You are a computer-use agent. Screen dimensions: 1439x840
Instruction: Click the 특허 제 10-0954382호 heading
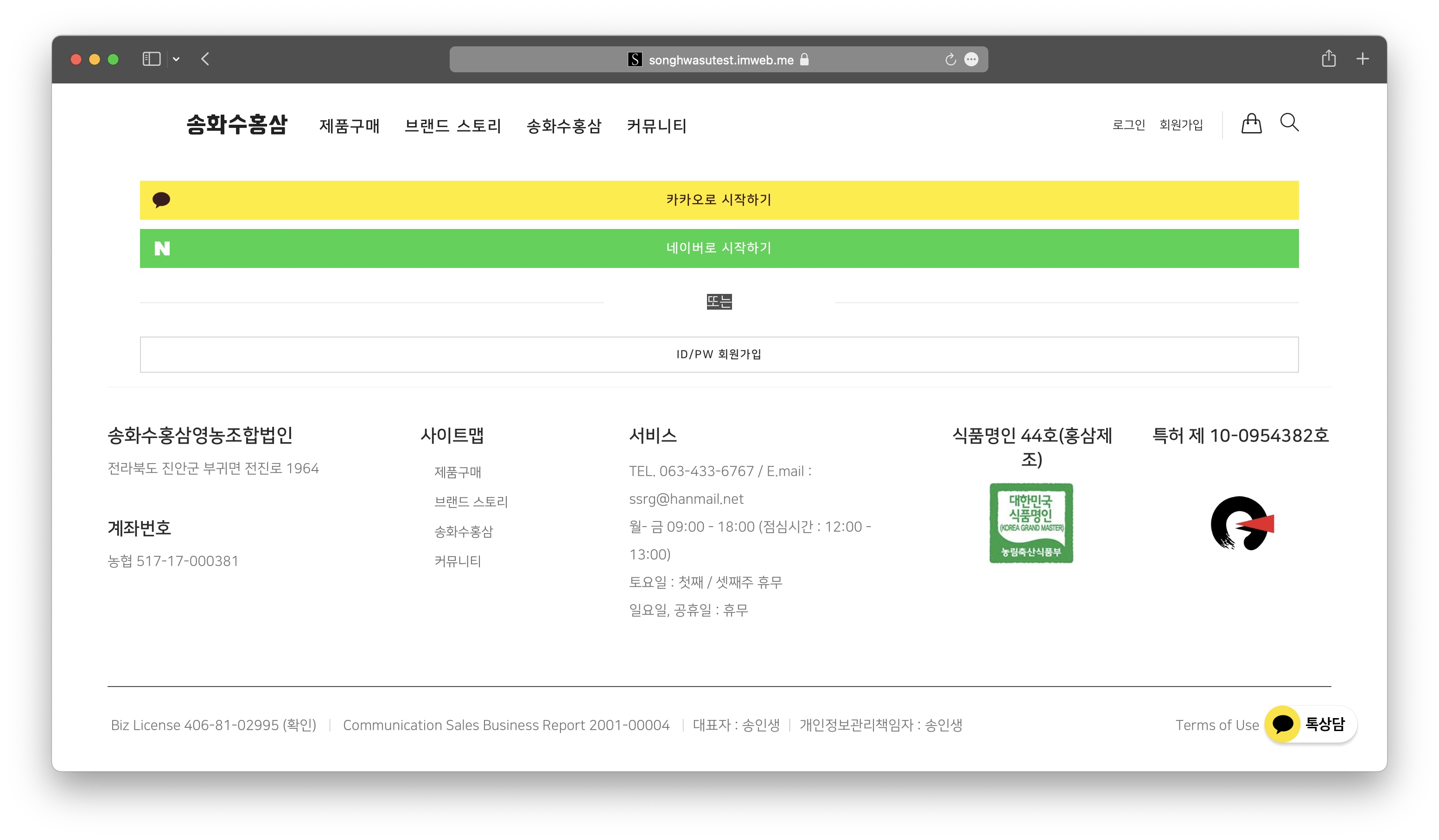tap(1241, 436)
